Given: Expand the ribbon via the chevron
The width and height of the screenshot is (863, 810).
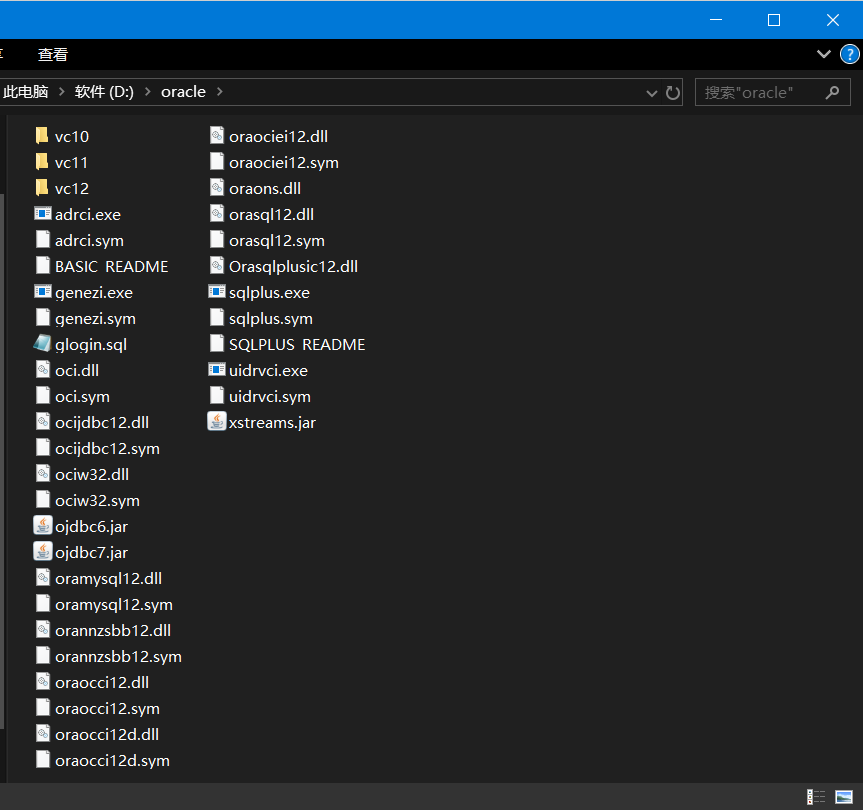Looking at the screenshot, I should pyautogui.click(x=823, y=54).
